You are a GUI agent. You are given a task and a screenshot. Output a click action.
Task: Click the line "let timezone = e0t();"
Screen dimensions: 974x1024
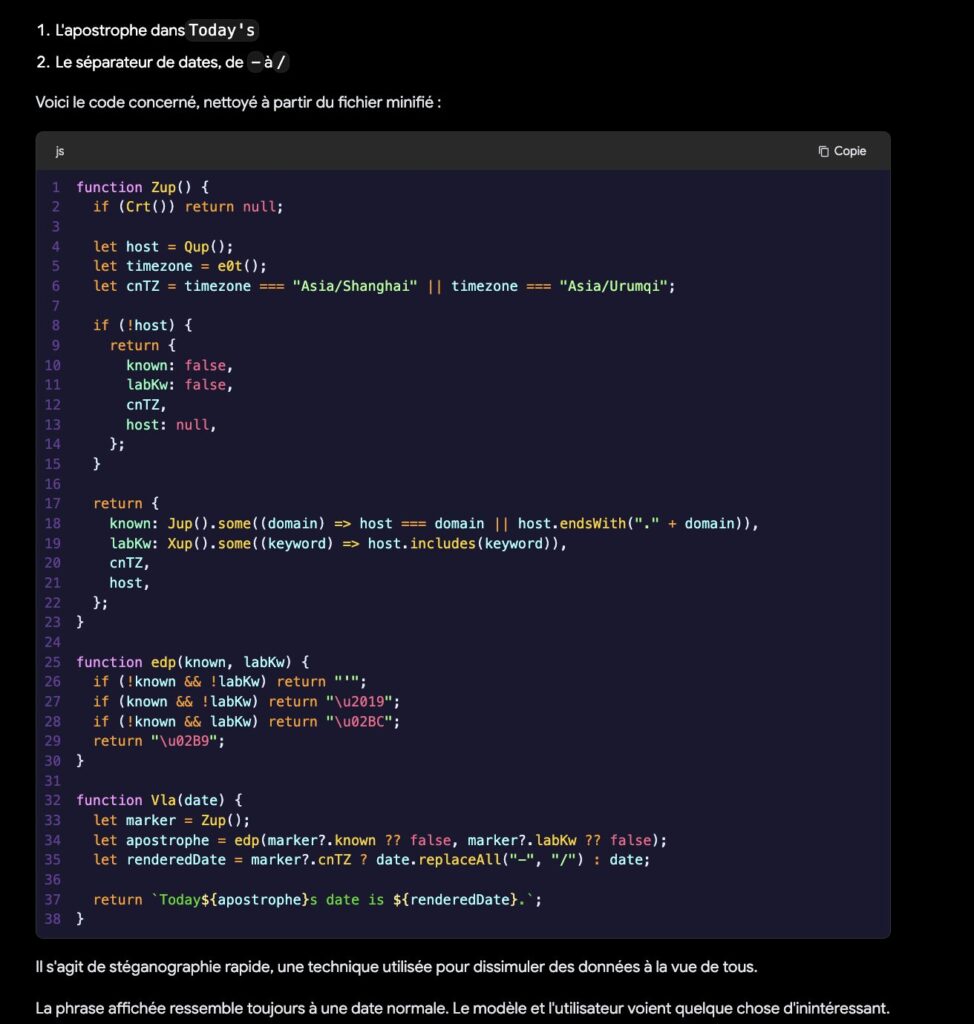click(180, 266)
